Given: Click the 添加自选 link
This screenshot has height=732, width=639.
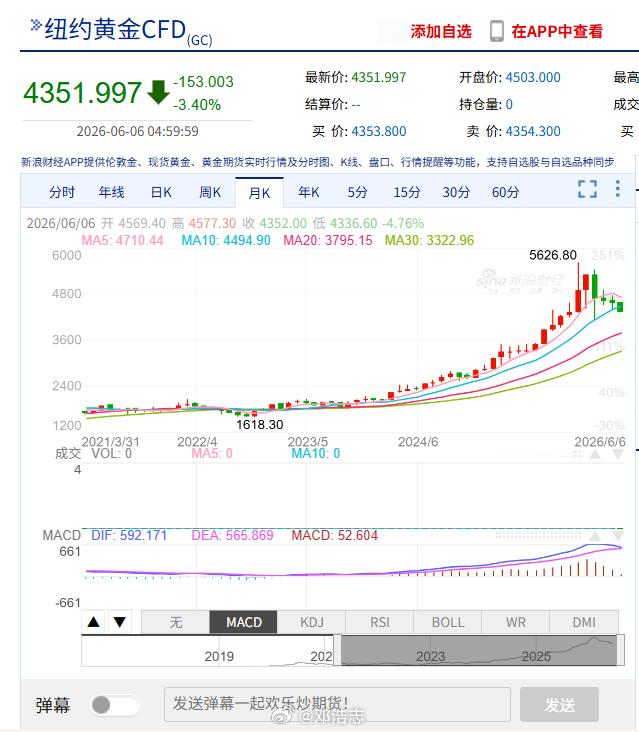Looking at the screenshot, I should point(441,32).
